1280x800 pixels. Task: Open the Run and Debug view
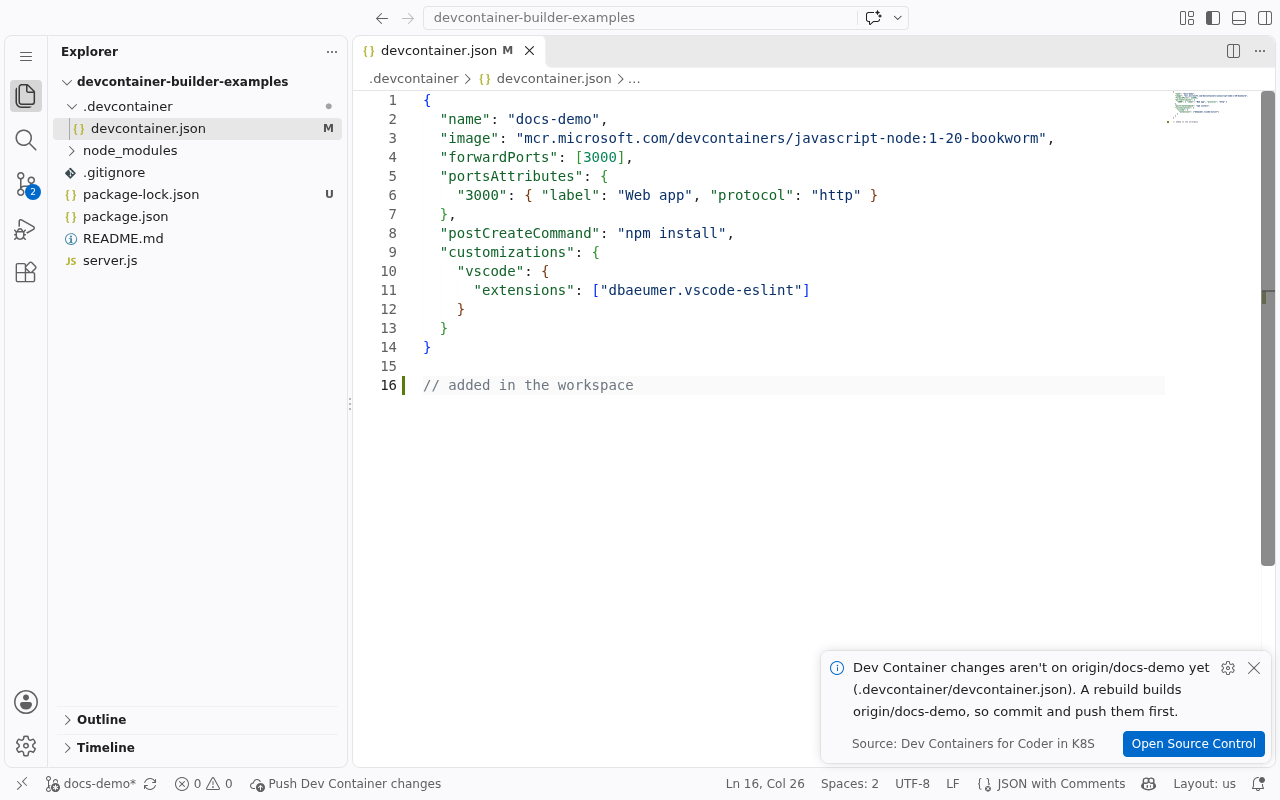26,229
